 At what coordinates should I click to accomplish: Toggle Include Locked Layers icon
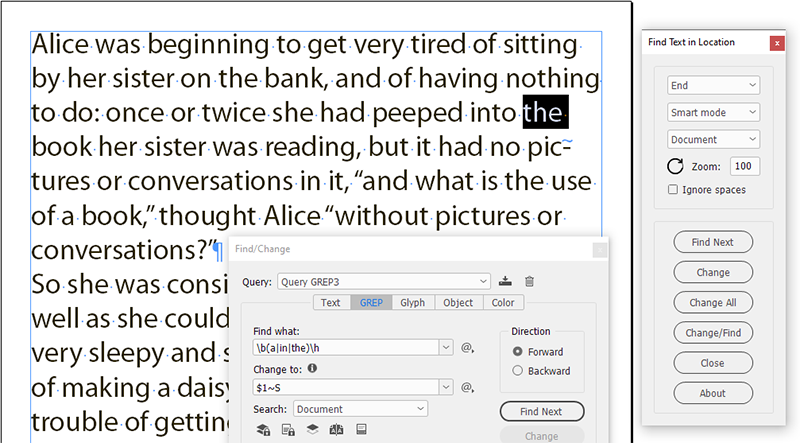[x=263, y=430]
